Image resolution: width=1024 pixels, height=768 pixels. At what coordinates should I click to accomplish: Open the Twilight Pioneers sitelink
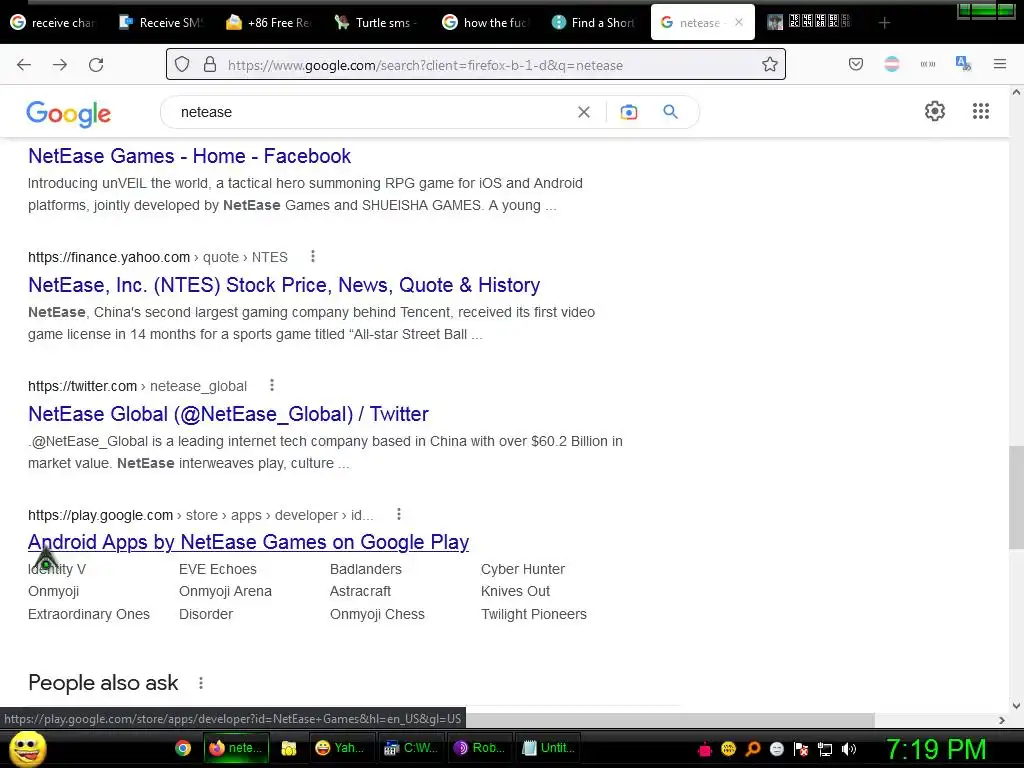tap(534, 614)
